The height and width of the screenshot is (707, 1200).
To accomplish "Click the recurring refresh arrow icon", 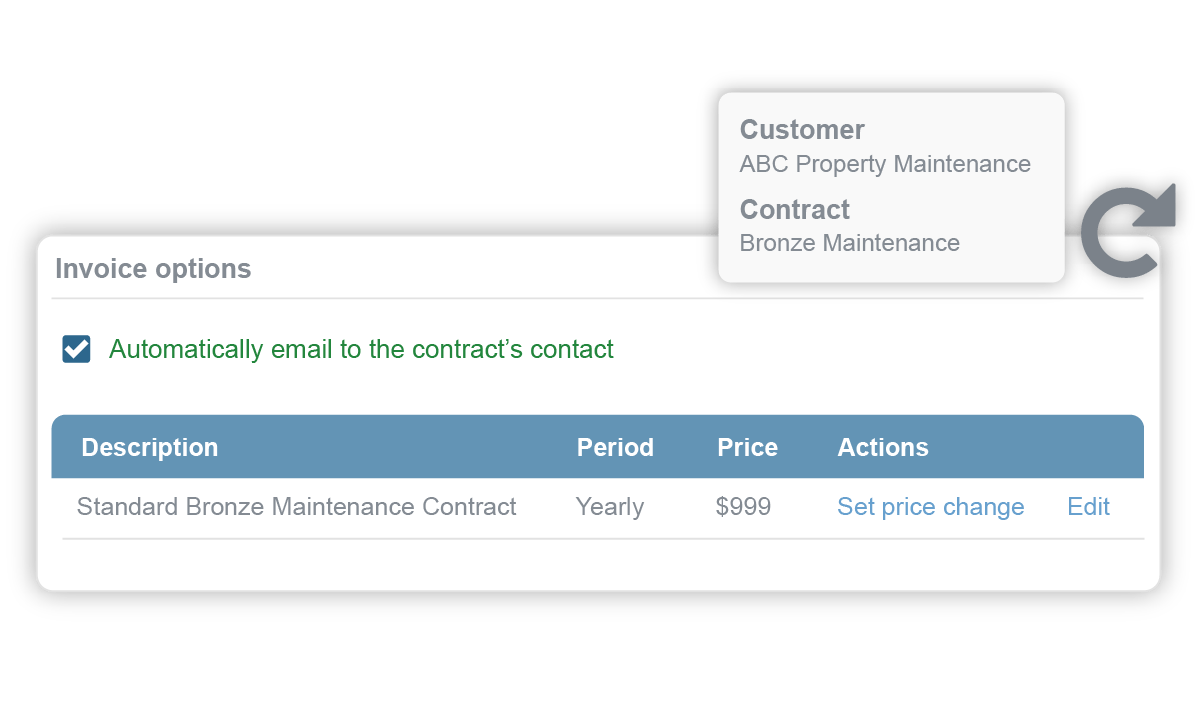I will point(1127,229).
